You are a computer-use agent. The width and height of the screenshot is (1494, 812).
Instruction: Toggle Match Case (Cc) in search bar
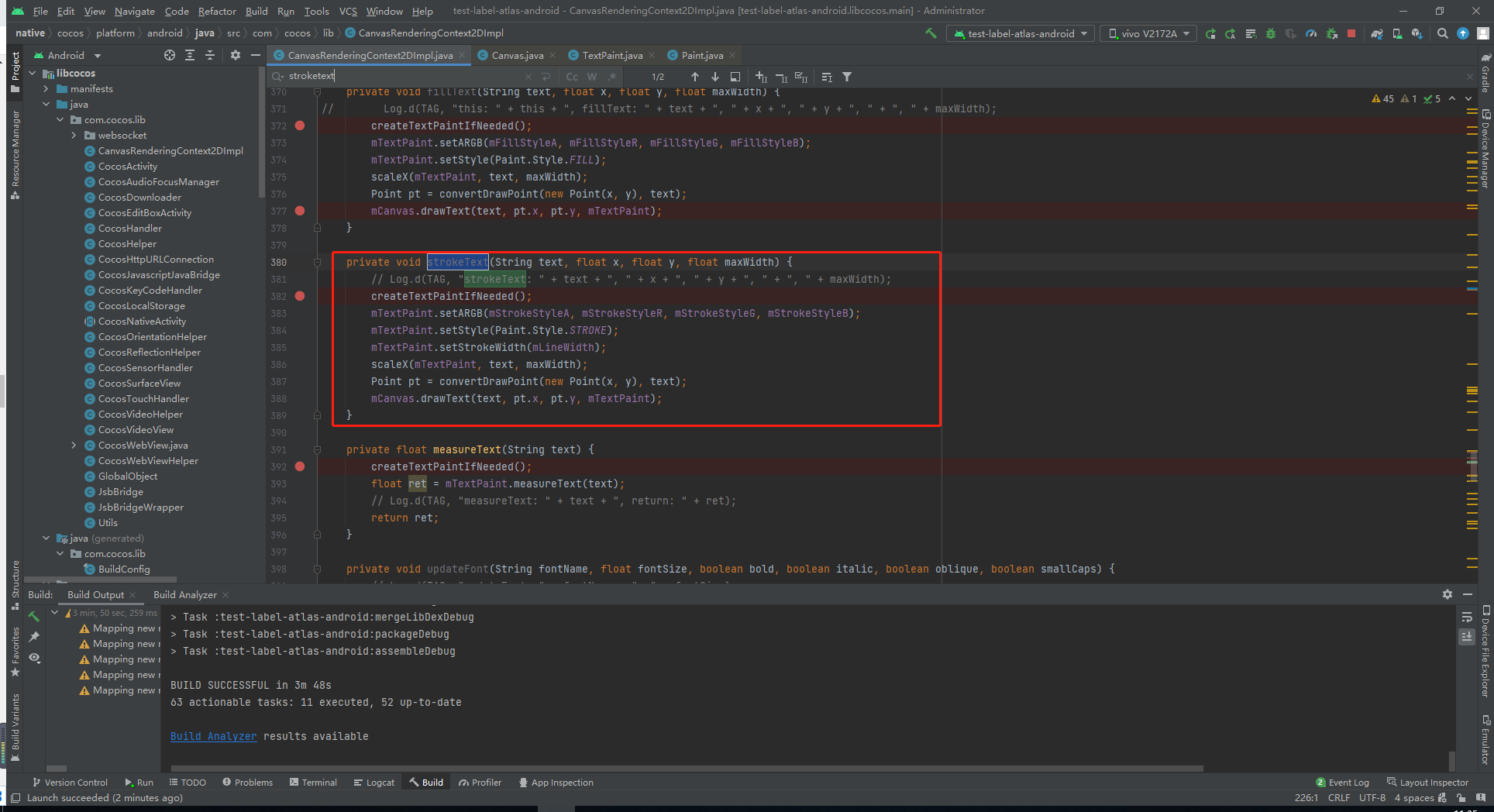tap(572, 77)
